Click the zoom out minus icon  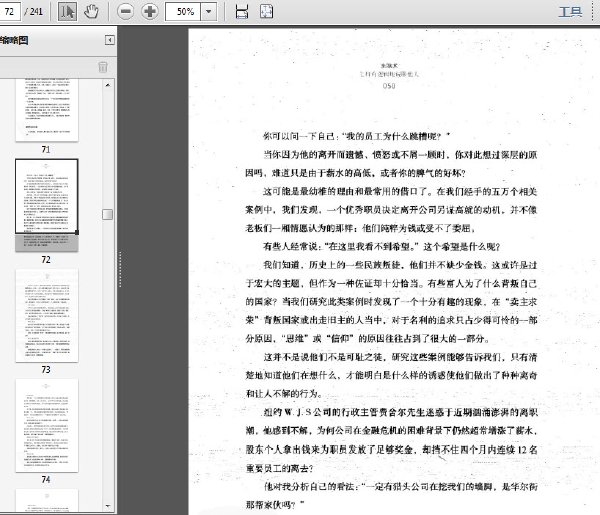pyautogui.click(x=125, y=11)
